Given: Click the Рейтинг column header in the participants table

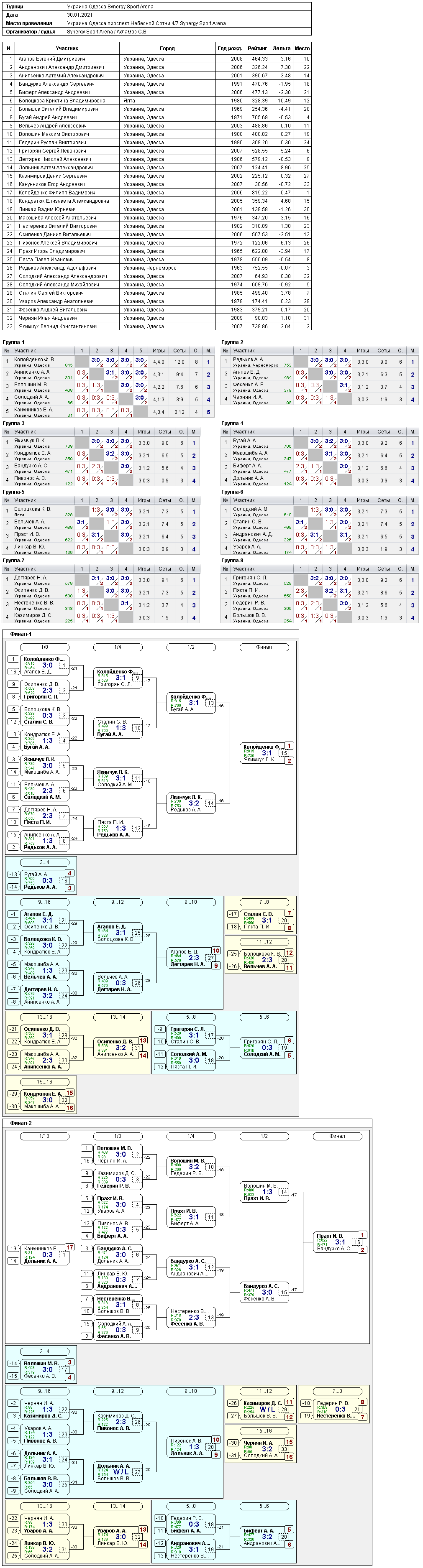Looking at the screenshot, I should (x=257, y=48).
